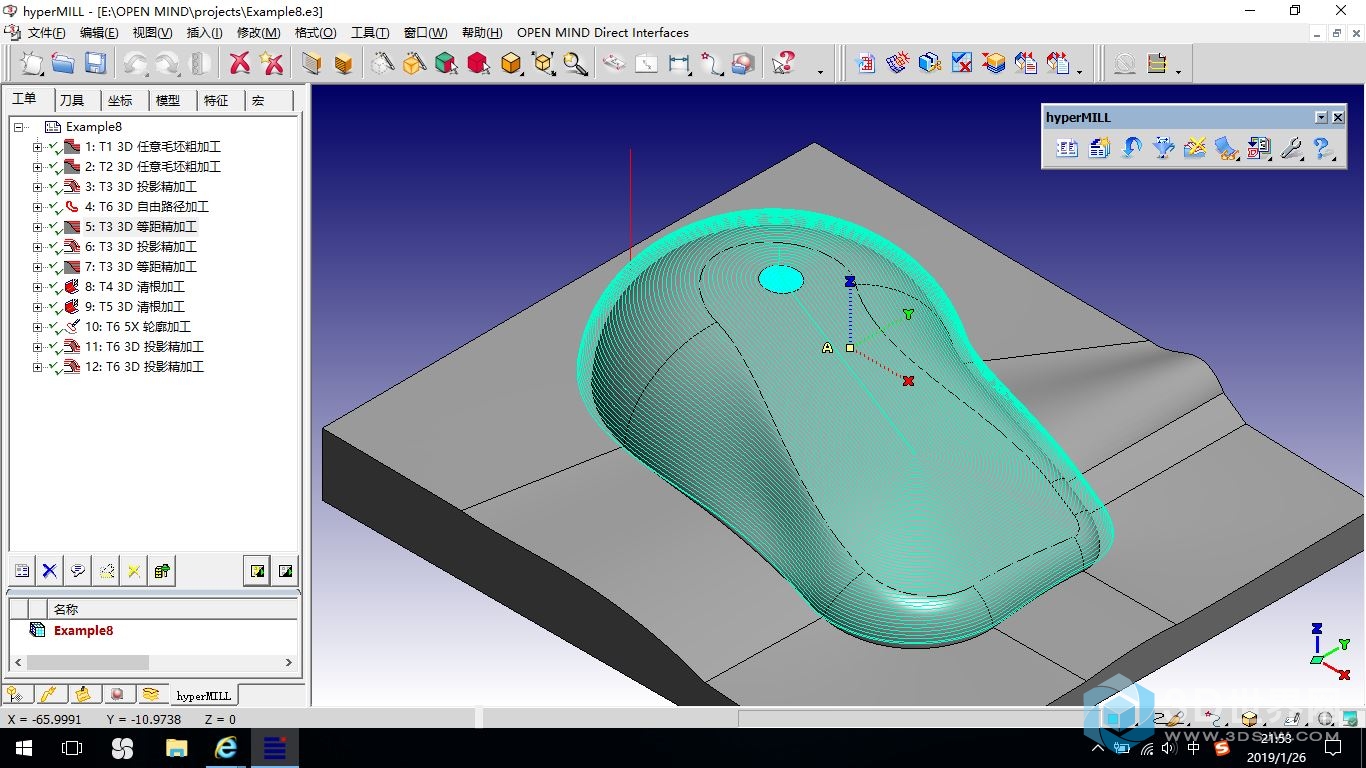This screenshot has height=768, width=1366.
Task: Select Example8 in the lower list
Action: (x=84, y=631)
